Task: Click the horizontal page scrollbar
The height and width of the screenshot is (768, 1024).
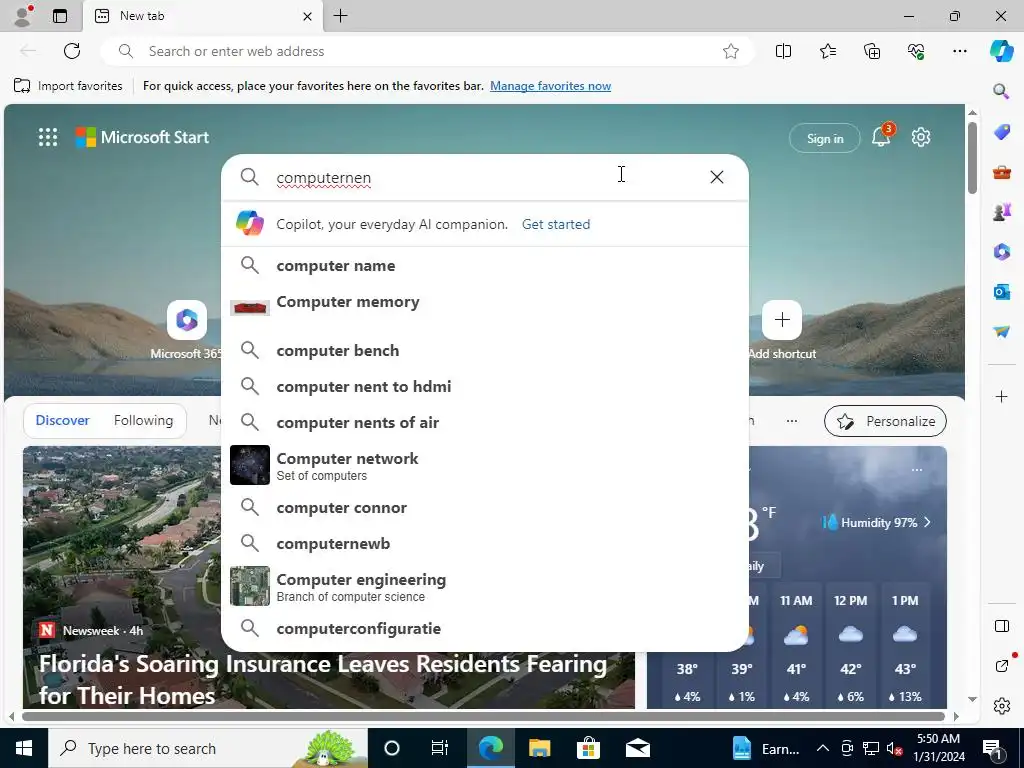Action: click(483, 716)
